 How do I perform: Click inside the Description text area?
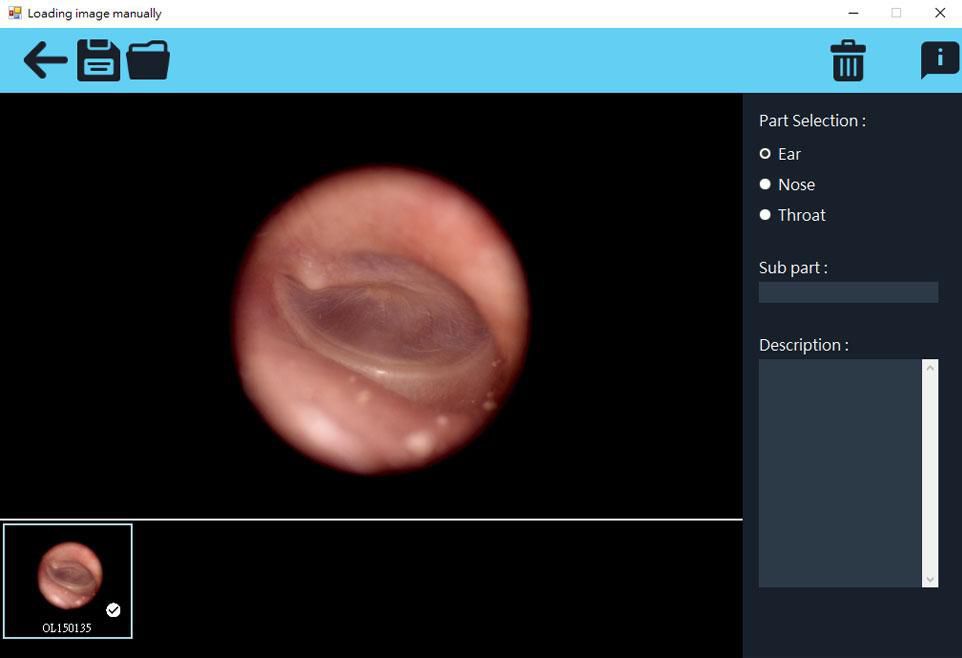click(x=839, y=472)
